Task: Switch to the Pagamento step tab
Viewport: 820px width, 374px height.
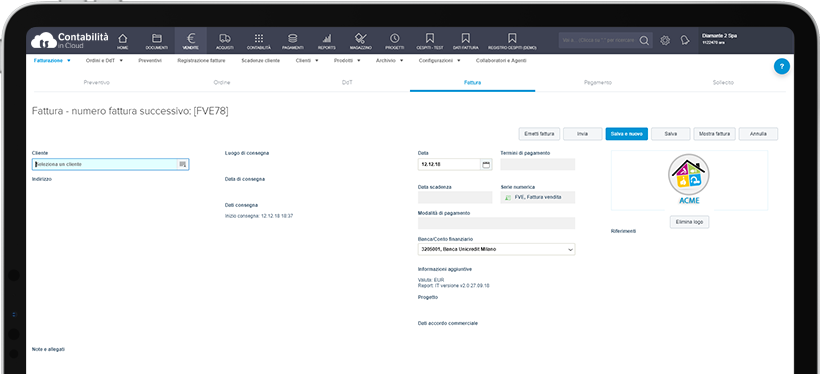Action: (598, 83)
